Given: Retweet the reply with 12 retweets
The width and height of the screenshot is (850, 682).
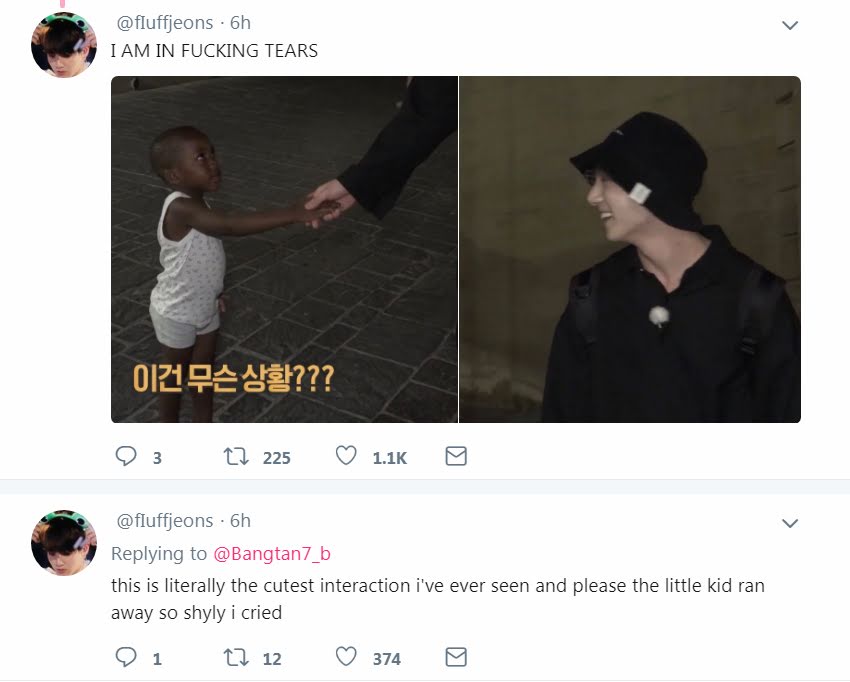Looking at the screenshot, I should [x=236, y=658].
